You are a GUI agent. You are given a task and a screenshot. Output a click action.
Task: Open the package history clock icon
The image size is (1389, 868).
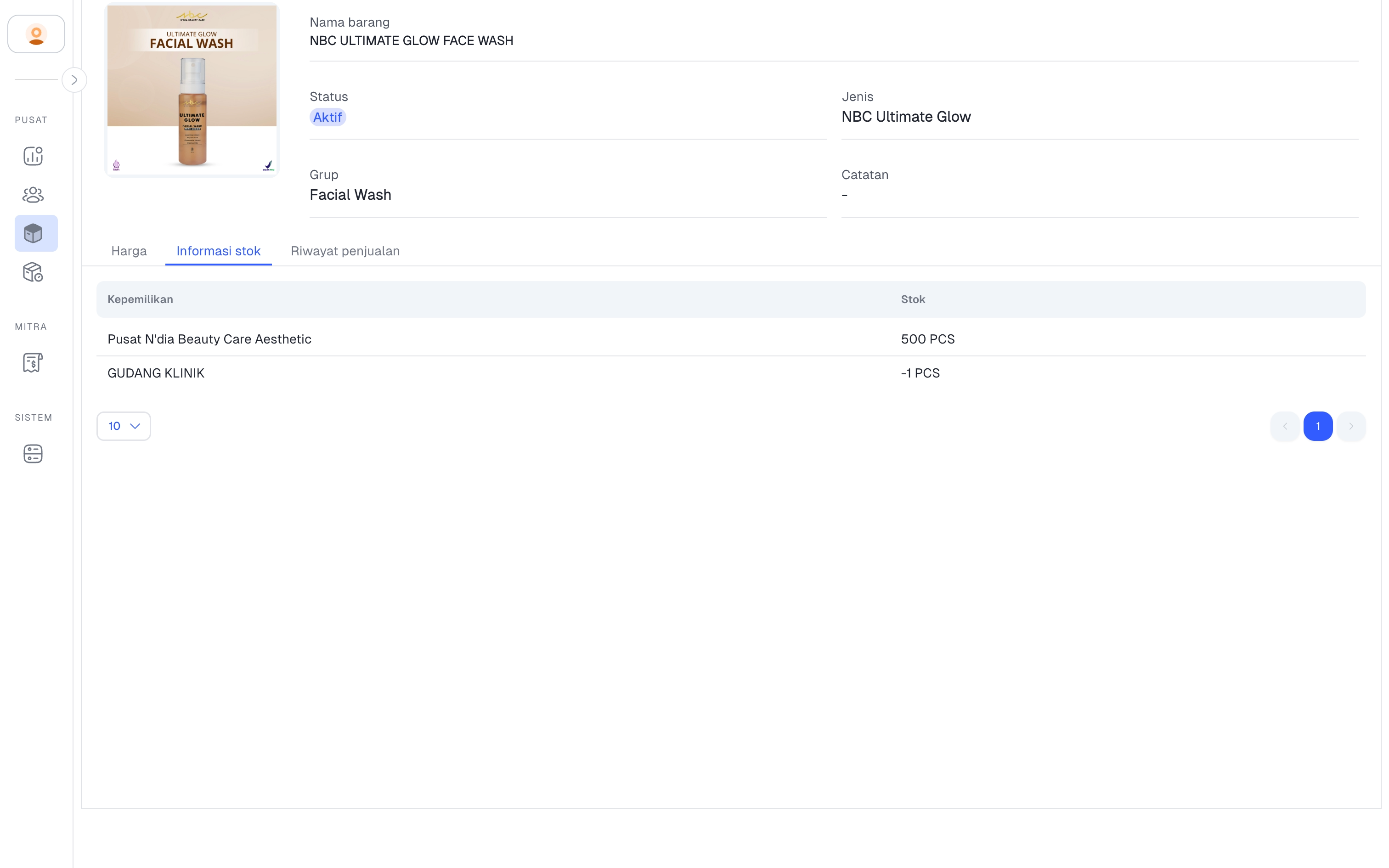[x=33, y=272]
